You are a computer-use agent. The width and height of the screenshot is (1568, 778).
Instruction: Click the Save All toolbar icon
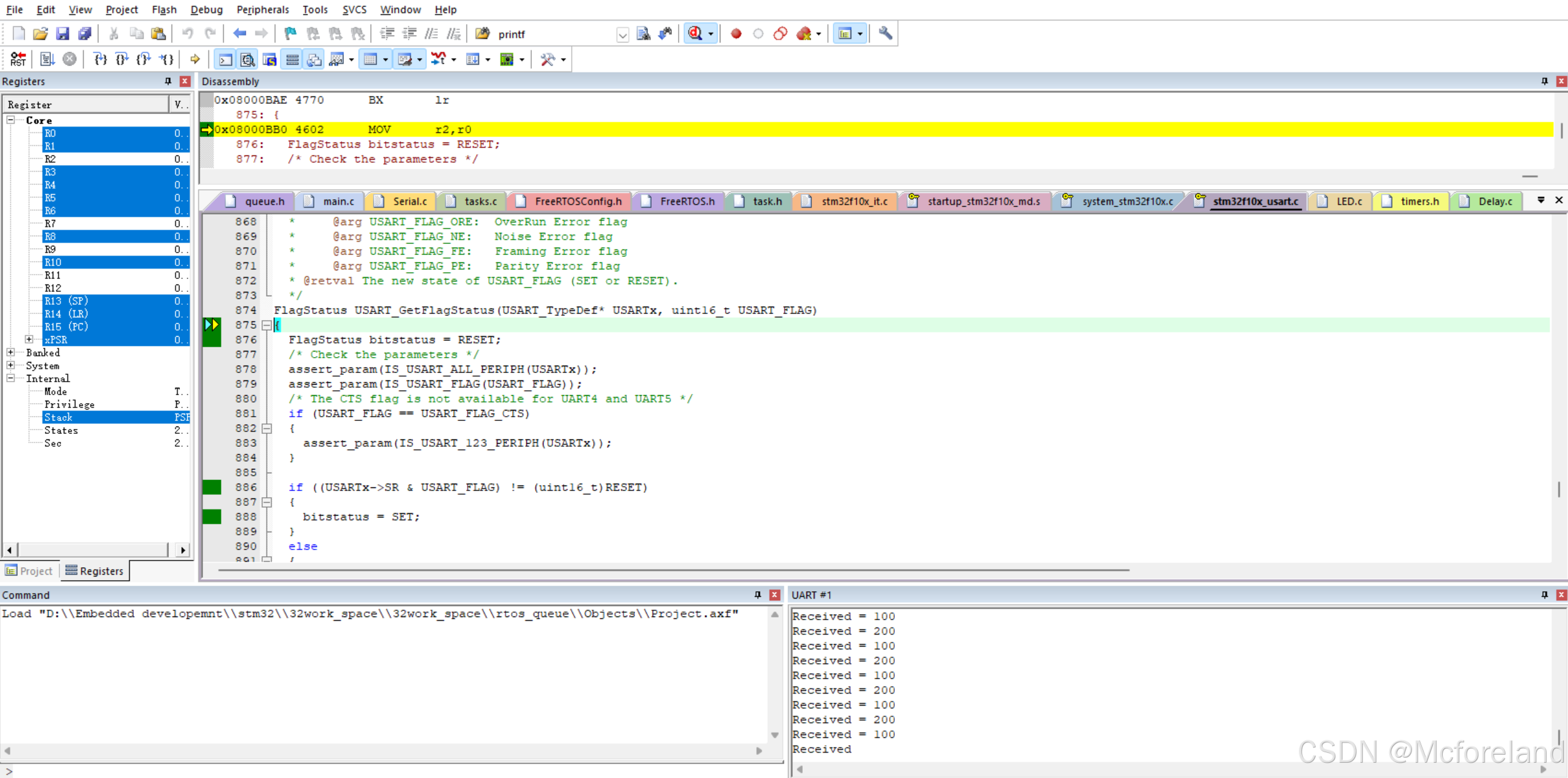pos(85,33)
